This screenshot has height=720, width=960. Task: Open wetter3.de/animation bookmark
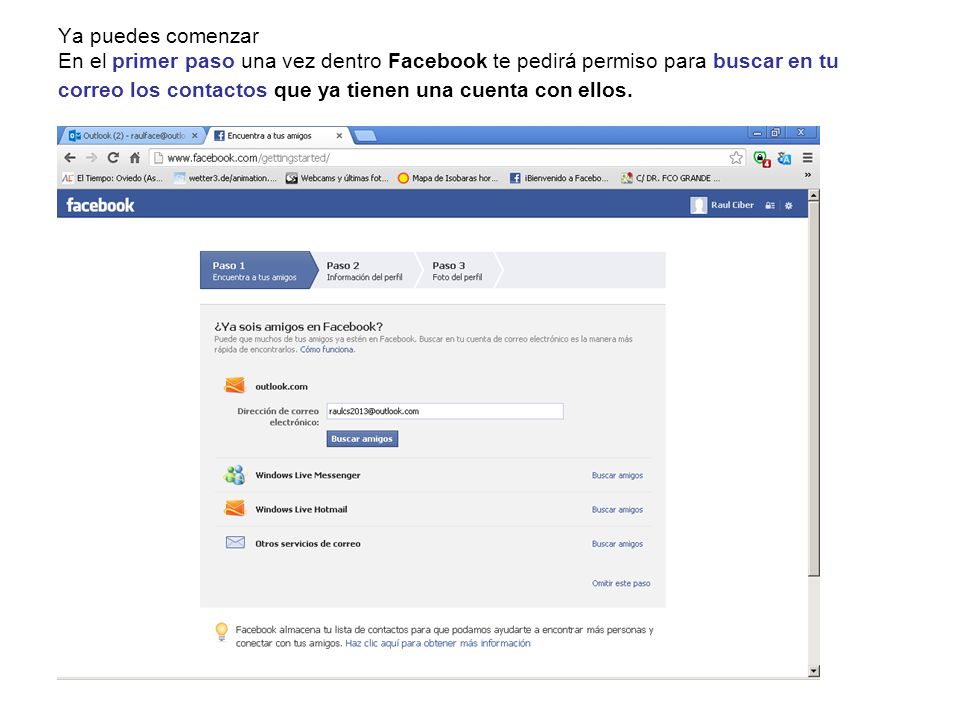225,178
